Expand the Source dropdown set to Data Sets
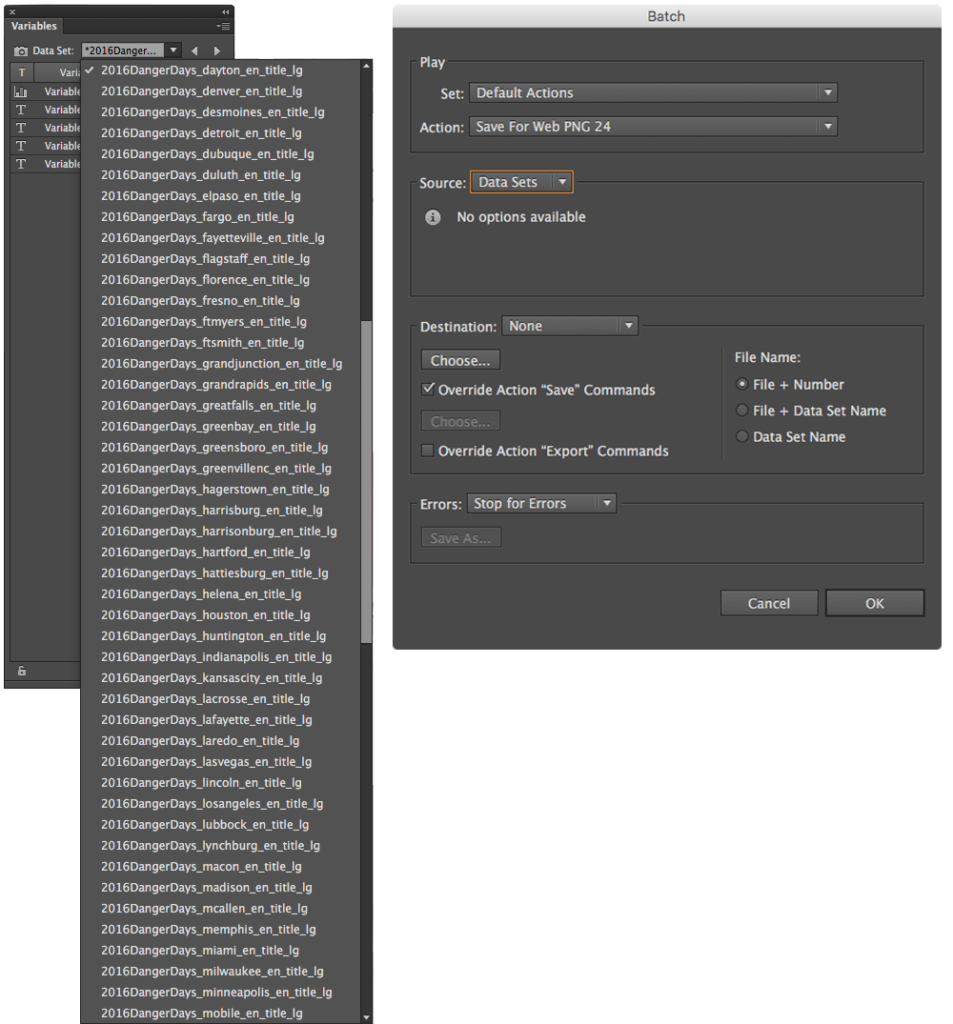Image resolution: width=953 pixels, height=1024 pixels. [x=521, y=182]
